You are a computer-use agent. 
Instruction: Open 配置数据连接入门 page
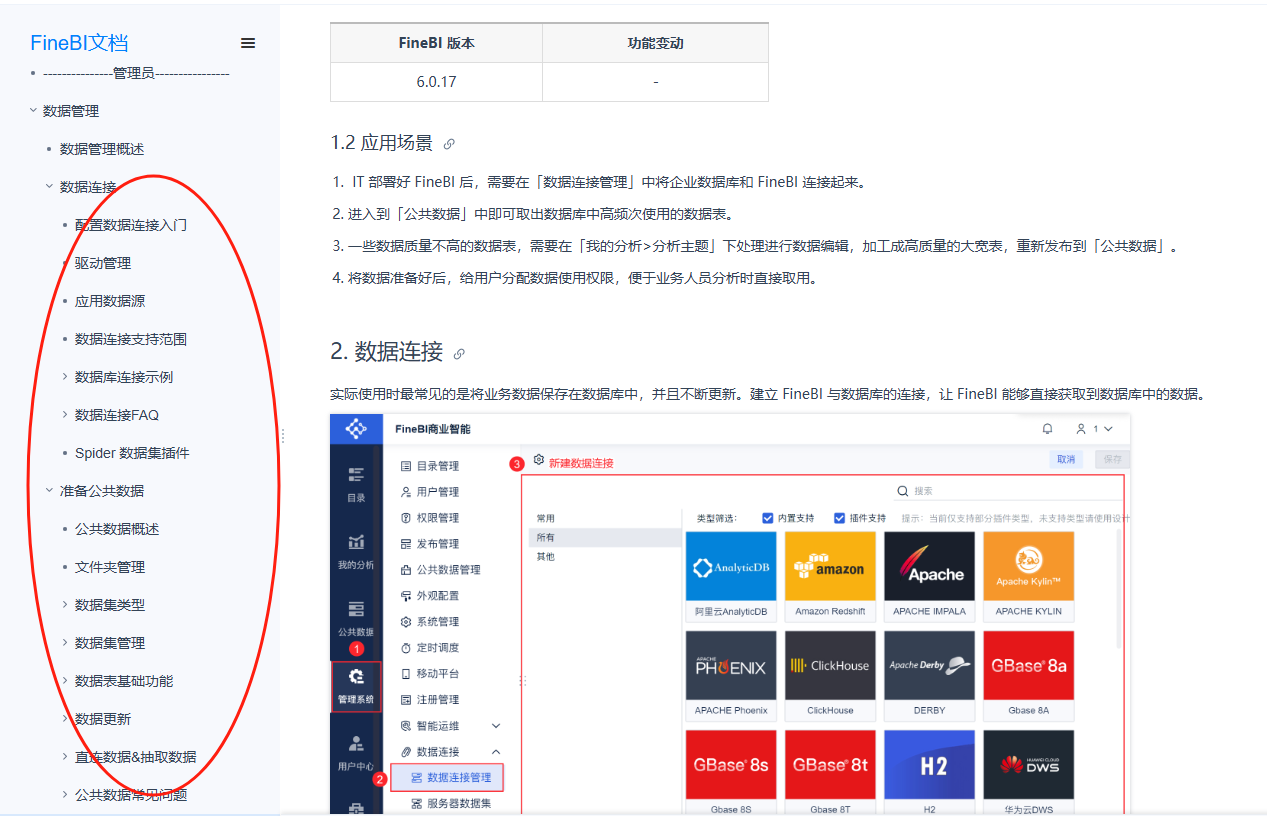coord(131,225)
